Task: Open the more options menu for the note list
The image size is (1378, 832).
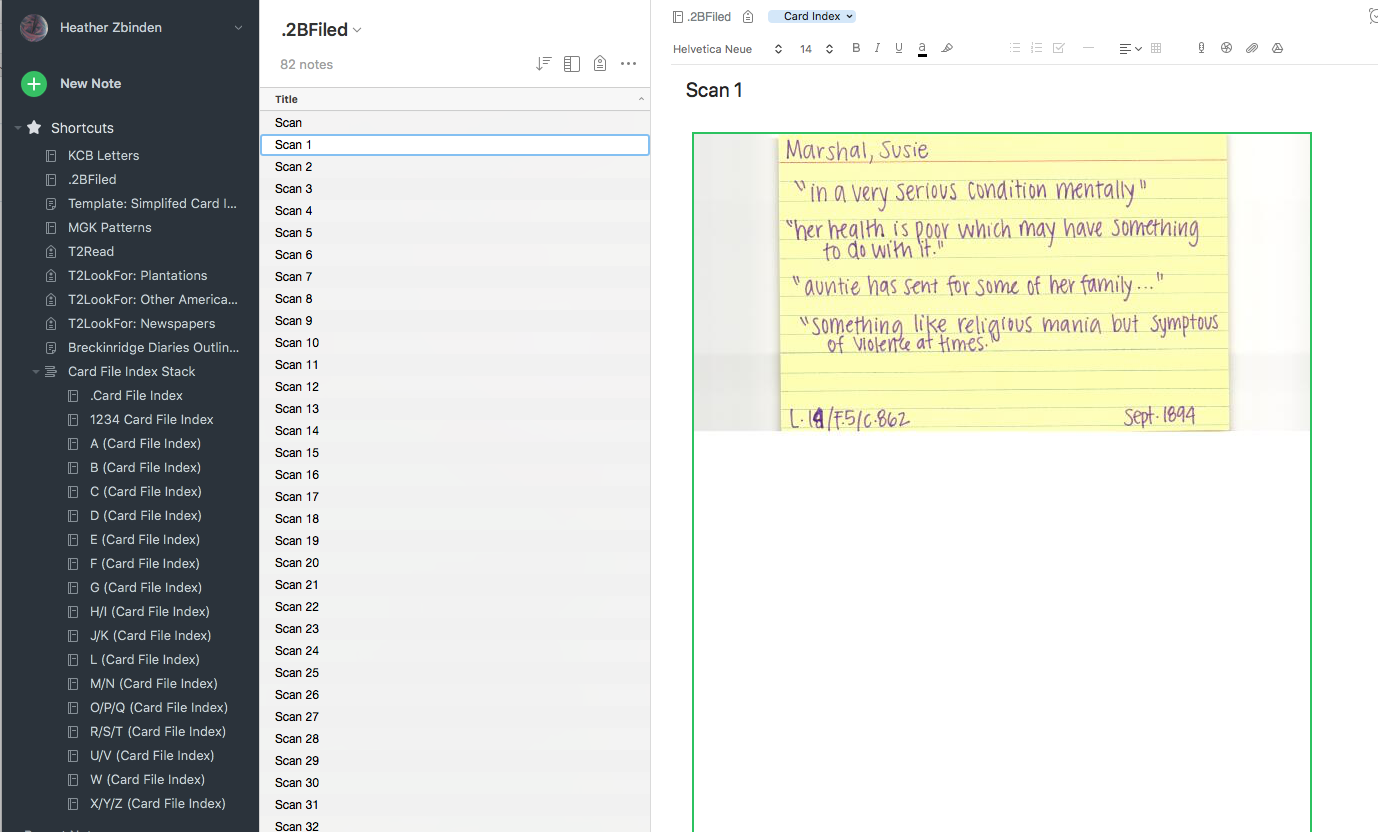Action: pos(628,63)
